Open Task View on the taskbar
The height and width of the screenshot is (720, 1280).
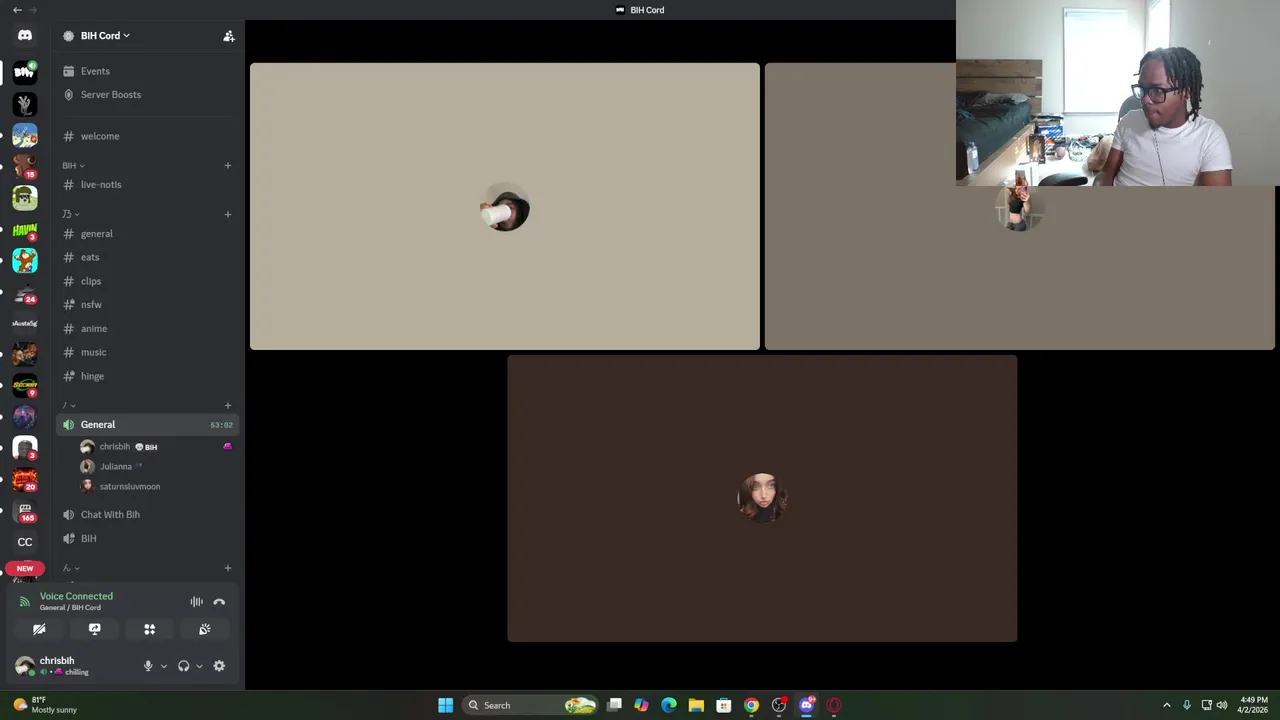614,705
